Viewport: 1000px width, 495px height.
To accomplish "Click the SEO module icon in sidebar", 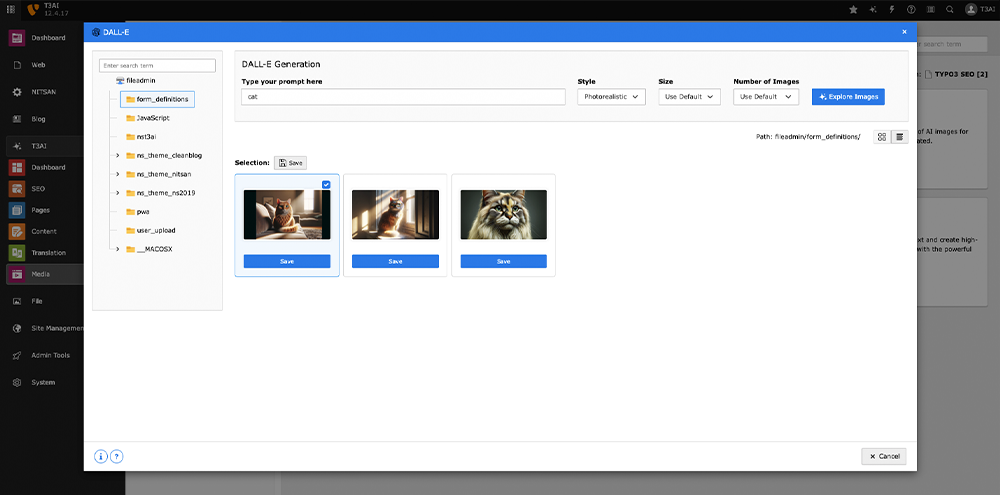I will pos(17,188).
